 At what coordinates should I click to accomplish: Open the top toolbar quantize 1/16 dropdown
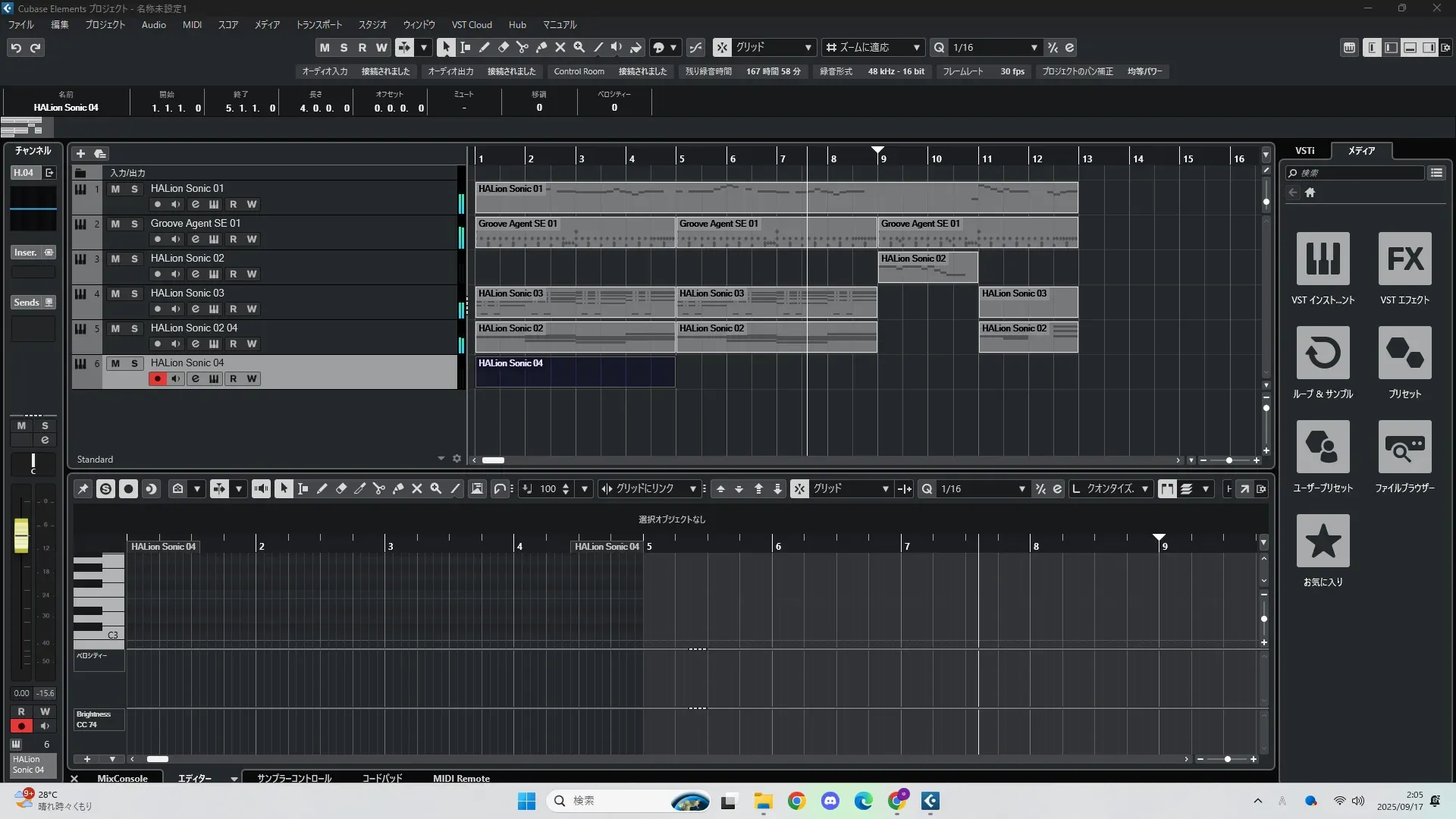(1034, 48)
